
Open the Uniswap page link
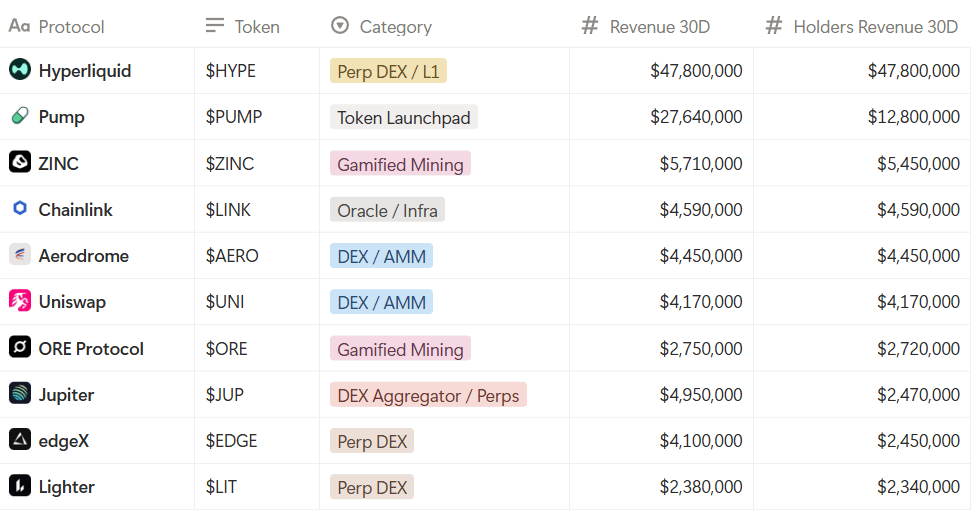point(72,302)
